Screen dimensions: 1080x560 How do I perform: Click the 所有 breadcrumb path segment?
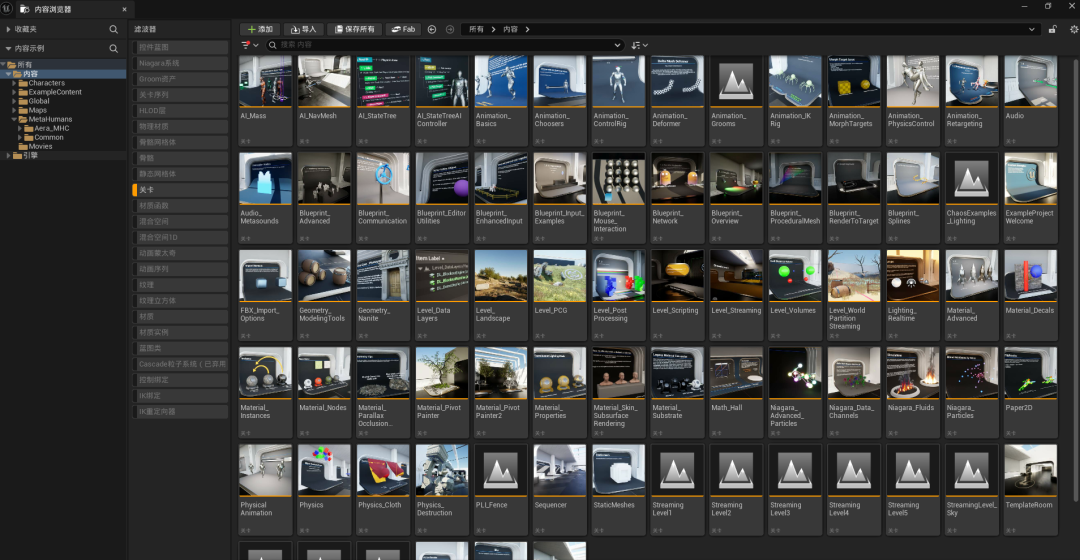pyautogui.click(x=476, y=30)
